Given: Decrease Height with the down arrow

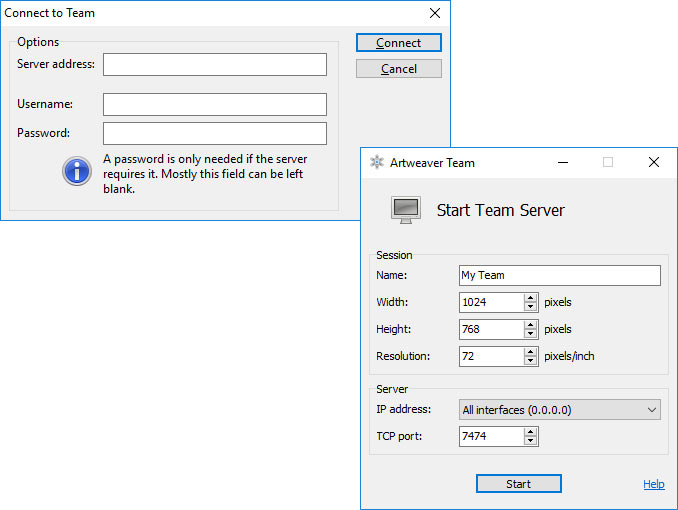Looking at the screenshot, I should 531,334.
